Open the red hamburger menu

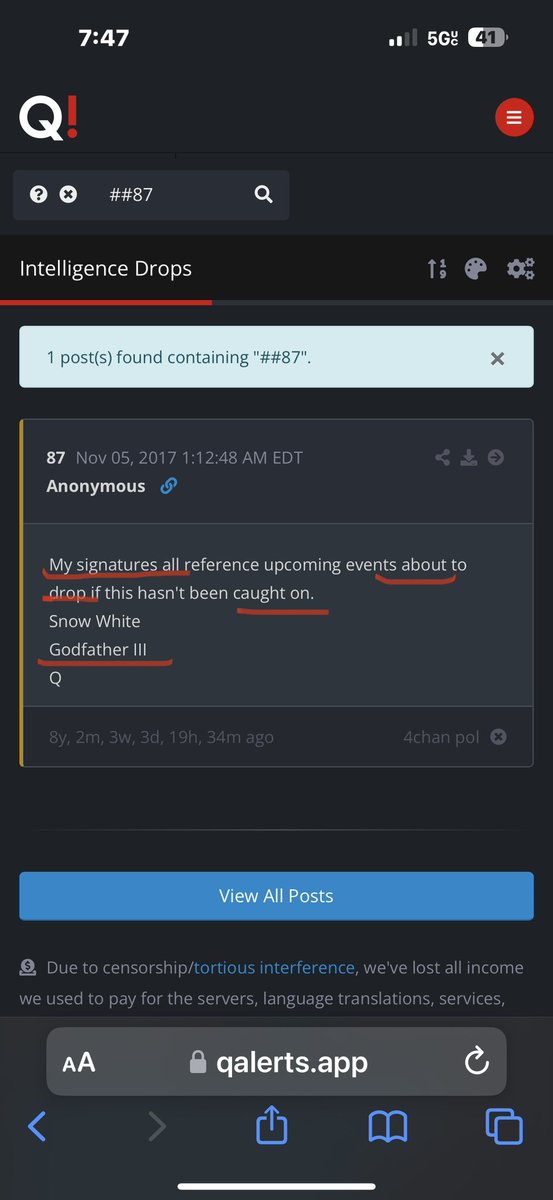[x=514, y=118]
